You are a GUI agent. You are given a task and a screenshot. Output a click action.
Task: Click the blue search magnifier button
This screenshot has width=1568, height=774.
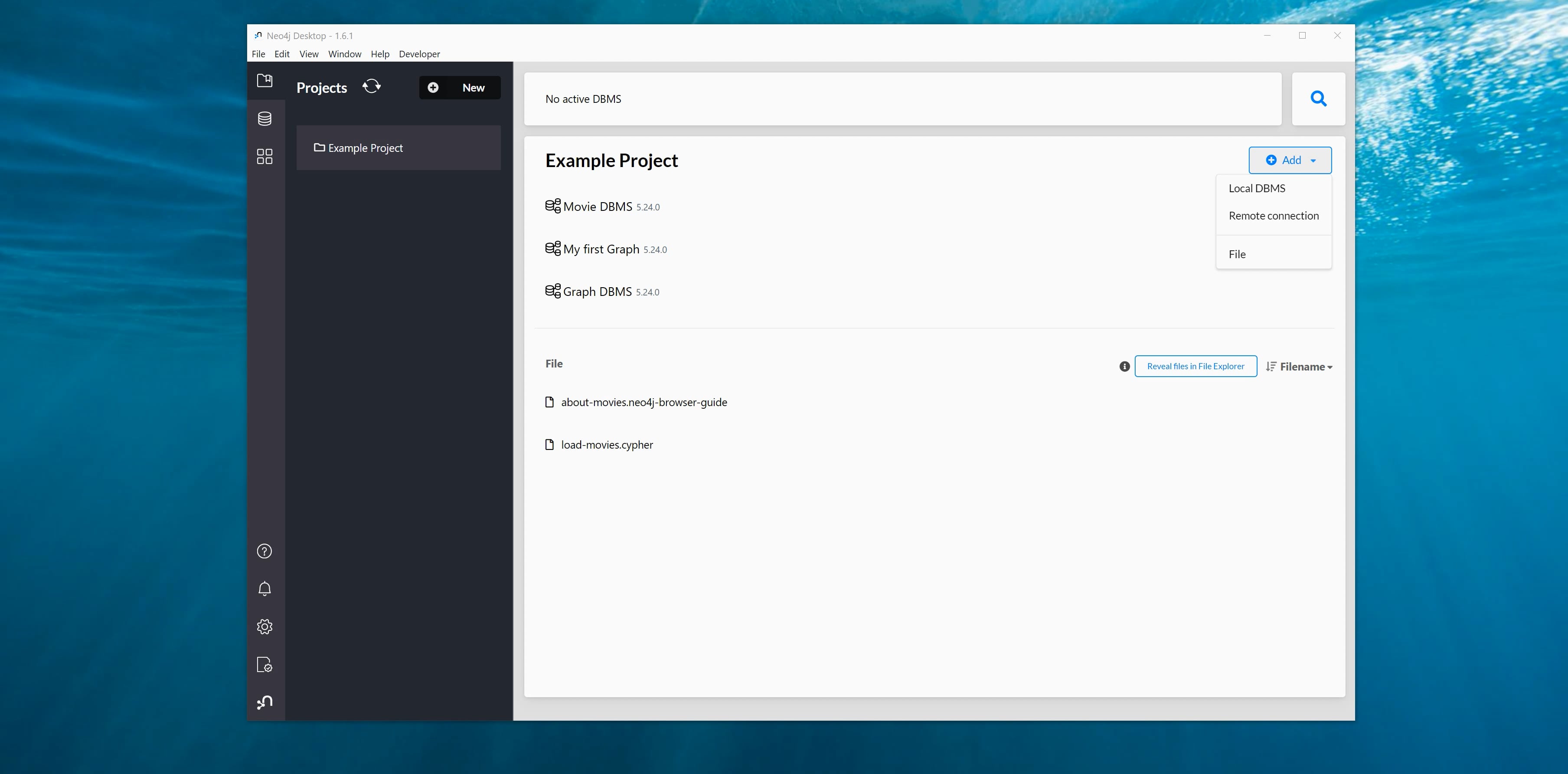[x=1318, y=98]
